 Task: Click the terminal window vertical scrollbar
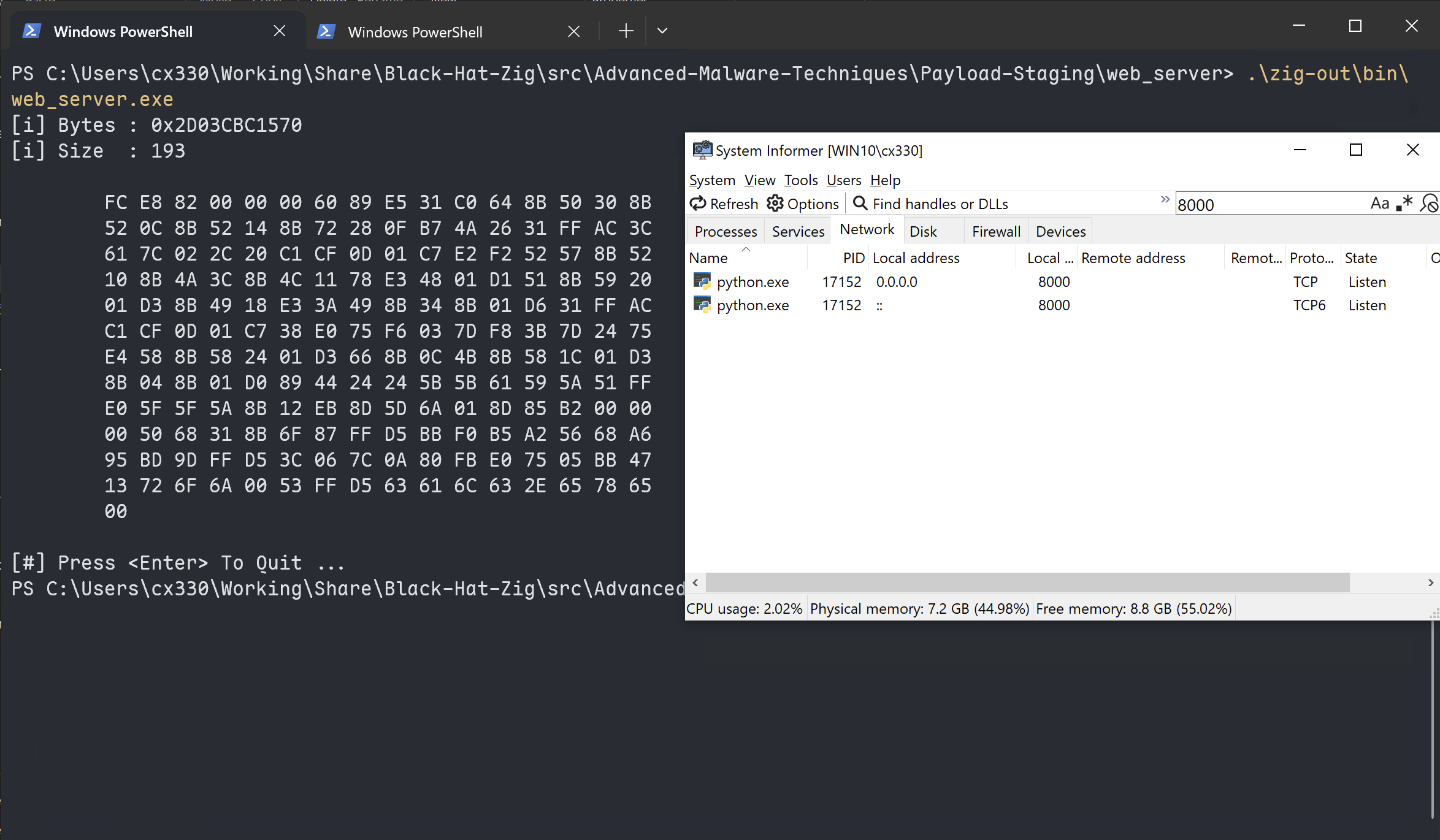(x=1433, y=720)
